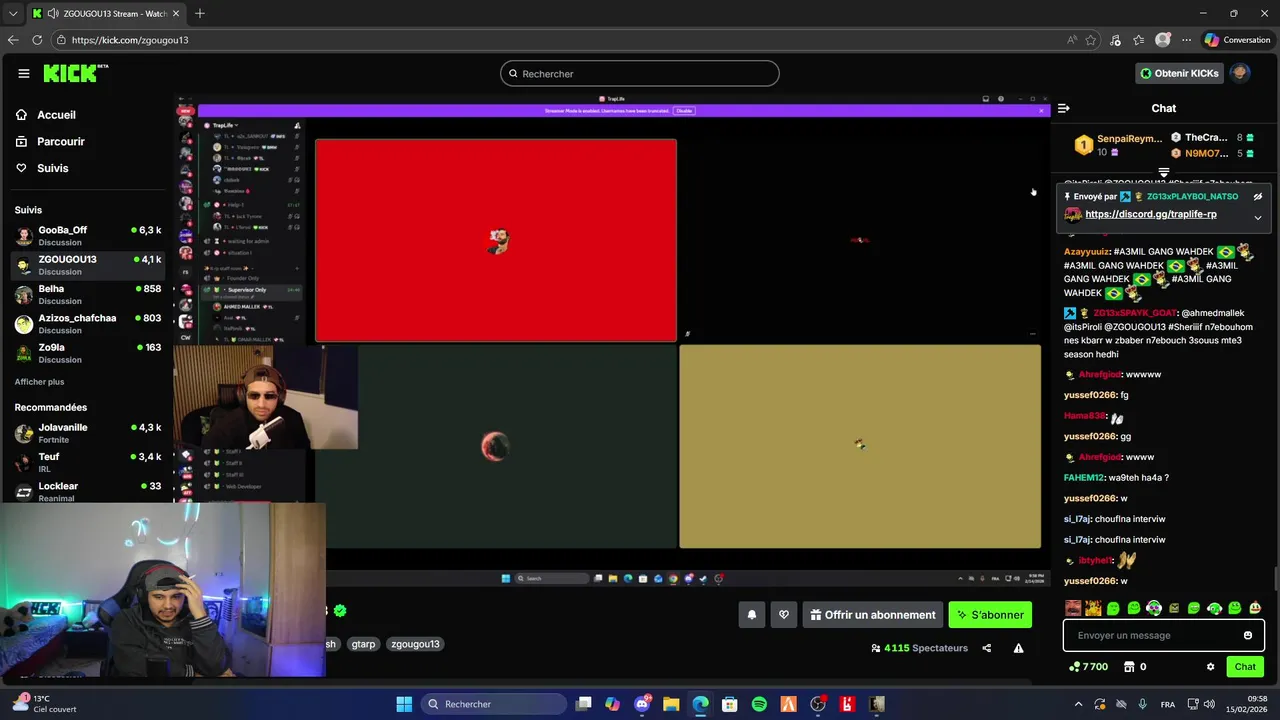Open a new browser tab
Viewport: 1280px width, 720px height.
(x=200, y=13)
